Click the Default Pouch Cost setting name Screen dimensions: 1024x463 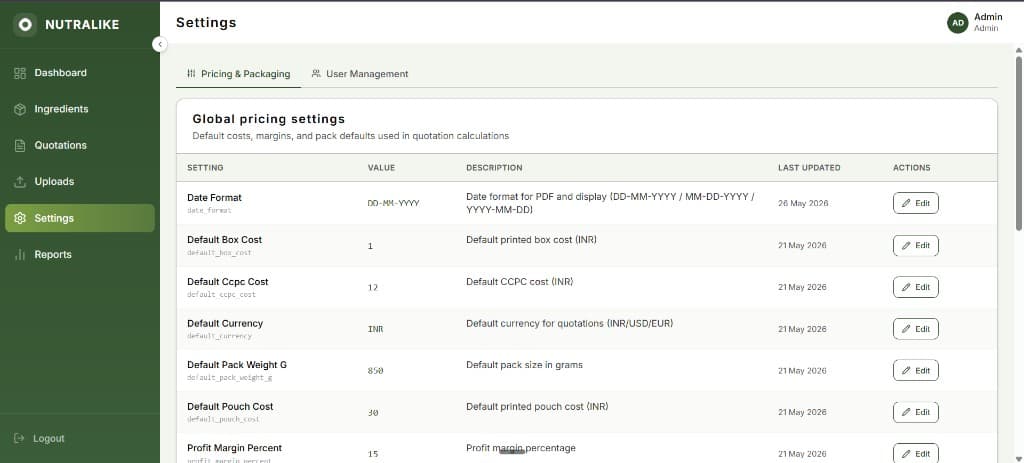click(x=230, y=406)
